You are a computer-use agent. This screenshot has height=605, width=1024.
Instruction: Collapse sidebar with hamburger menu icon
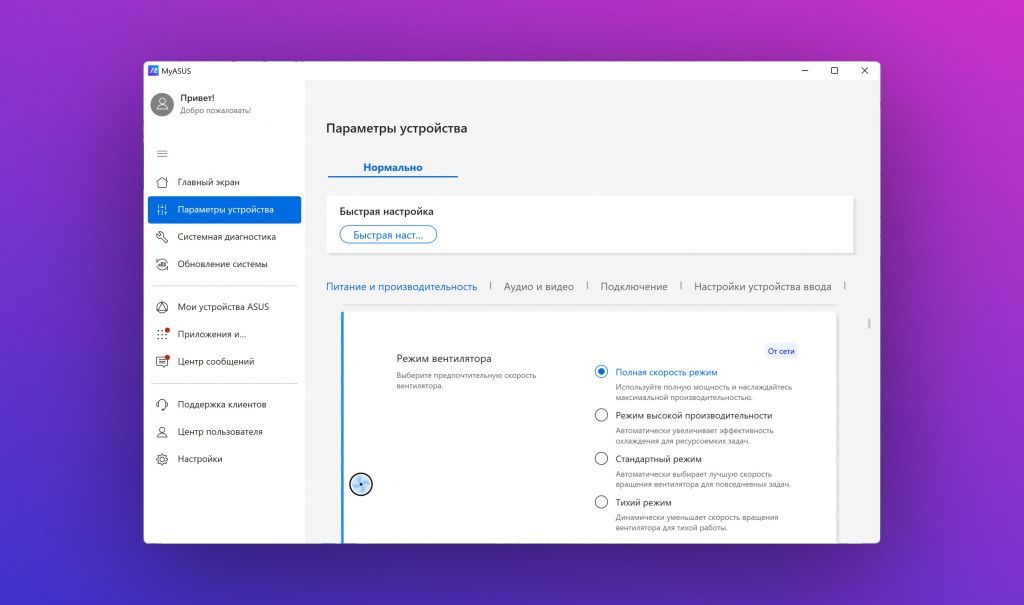coord(162,154)
